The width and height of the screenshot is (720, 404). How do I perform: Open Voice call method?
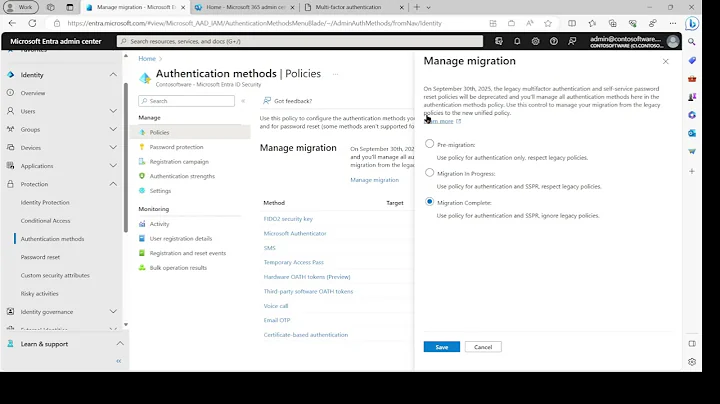pos(276,306)
